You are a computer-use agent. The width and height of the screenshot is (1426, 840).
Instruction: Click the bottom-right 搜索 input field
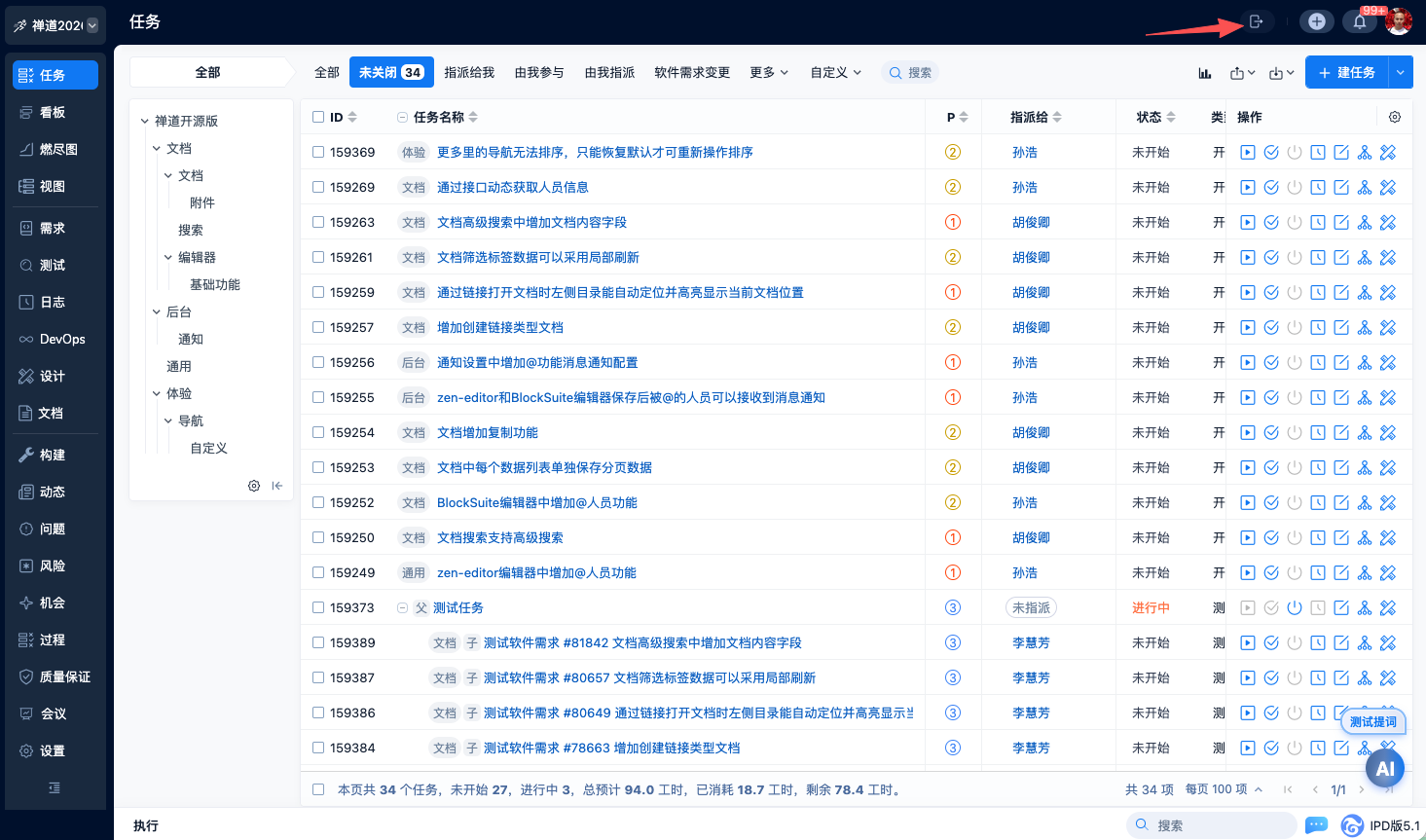coord(1221,825)
